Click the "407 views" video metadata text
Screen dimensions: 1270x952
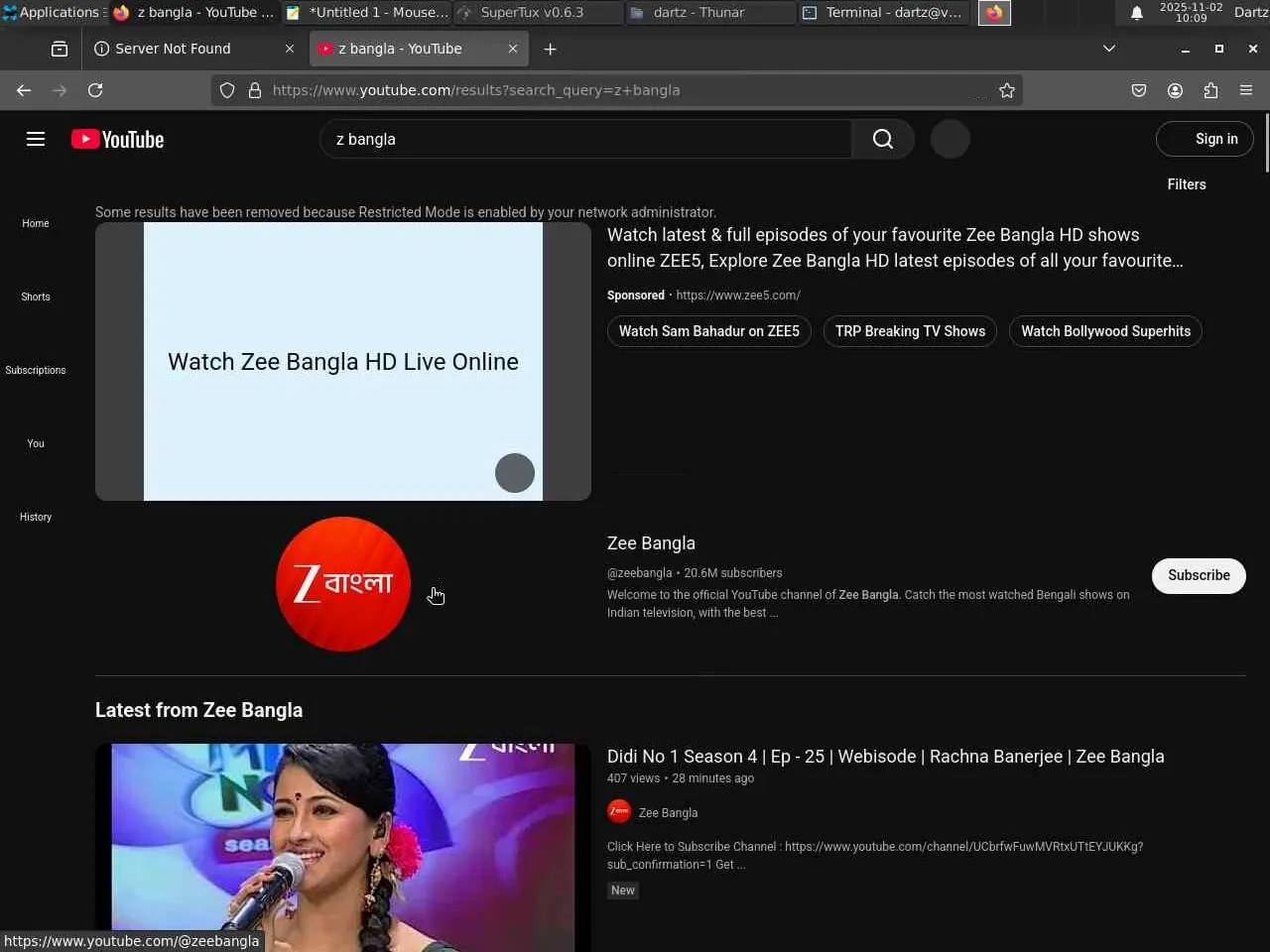pos(633,778)
